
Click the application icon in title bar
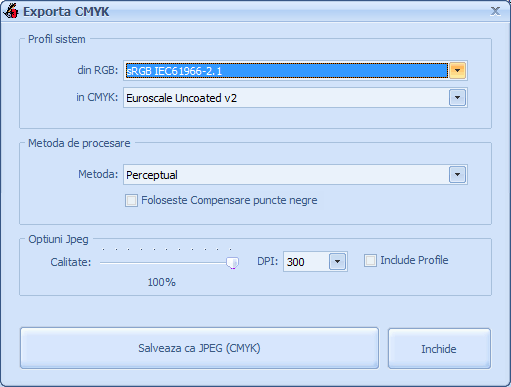click(11, 11)
